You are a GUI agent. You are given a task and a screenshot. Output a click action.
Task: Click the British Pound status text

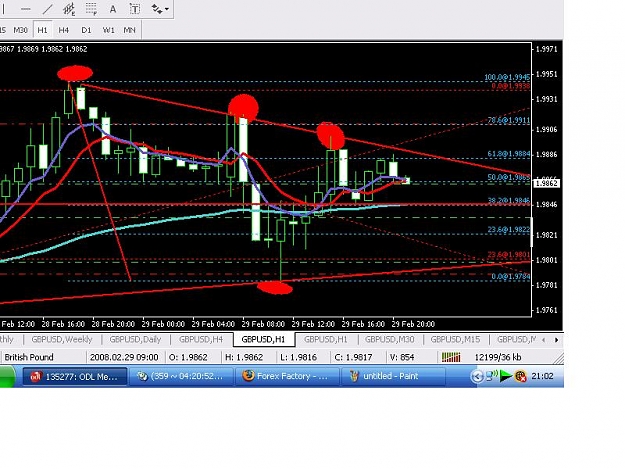pyautogui.click(x=29, y=357)
